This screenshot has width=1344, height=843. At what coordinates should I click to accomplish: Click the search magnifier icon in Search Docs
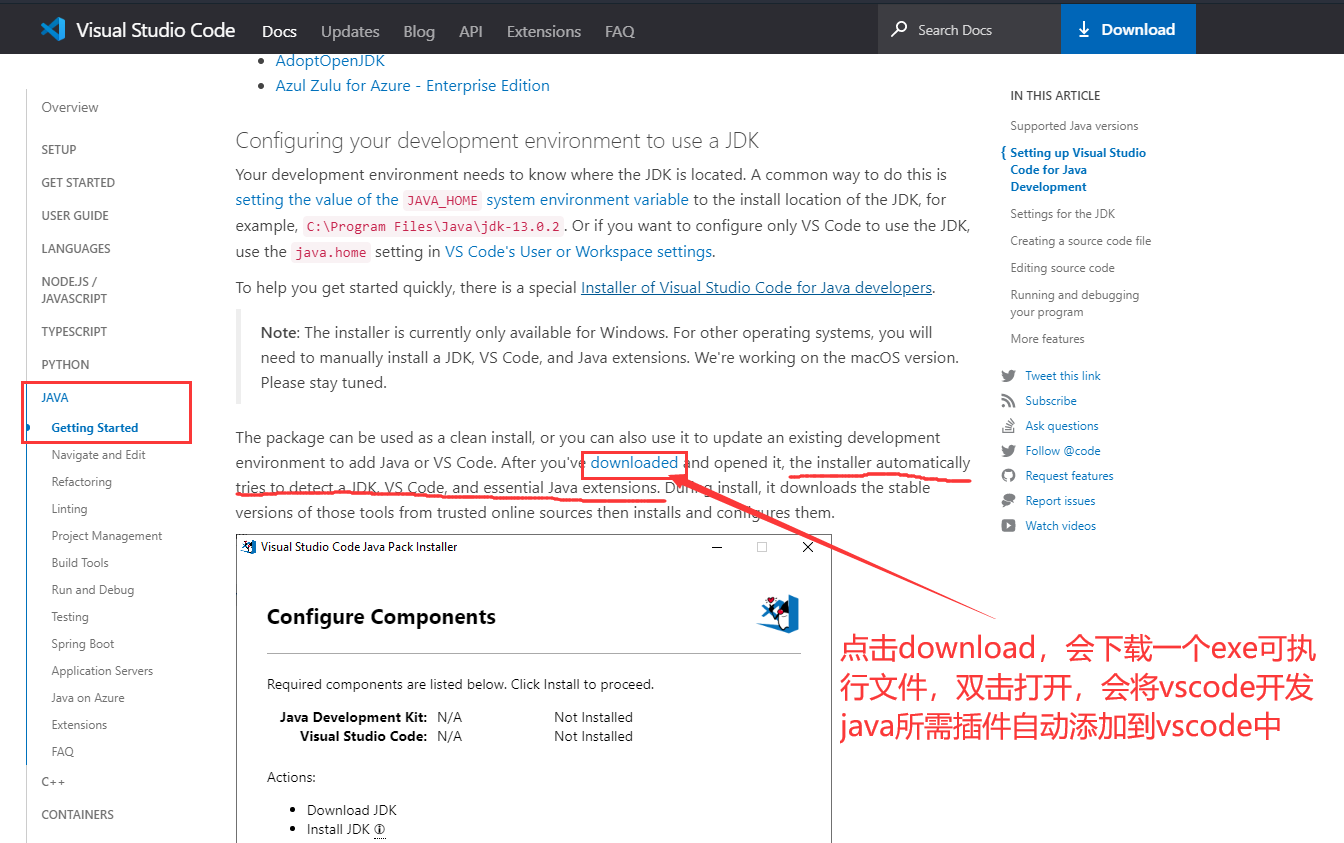pyautogui.click(x=901, y=29)
